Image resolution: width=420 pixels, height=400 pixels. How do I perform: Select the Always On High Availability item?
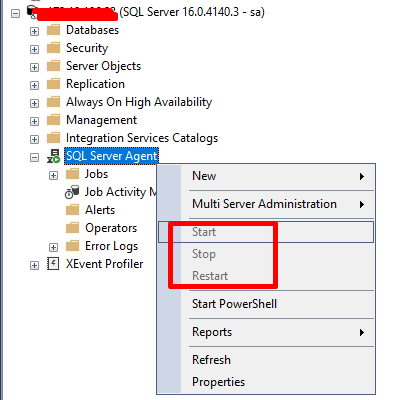click(x=139, y=102)
